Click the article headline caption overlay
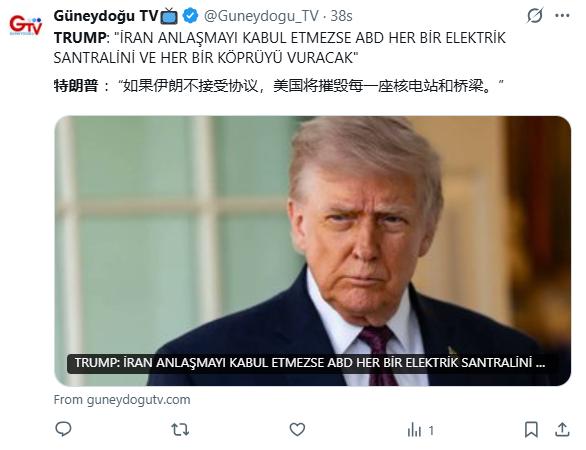The height and width of the screenshot is (450, 586). (310, 363)
